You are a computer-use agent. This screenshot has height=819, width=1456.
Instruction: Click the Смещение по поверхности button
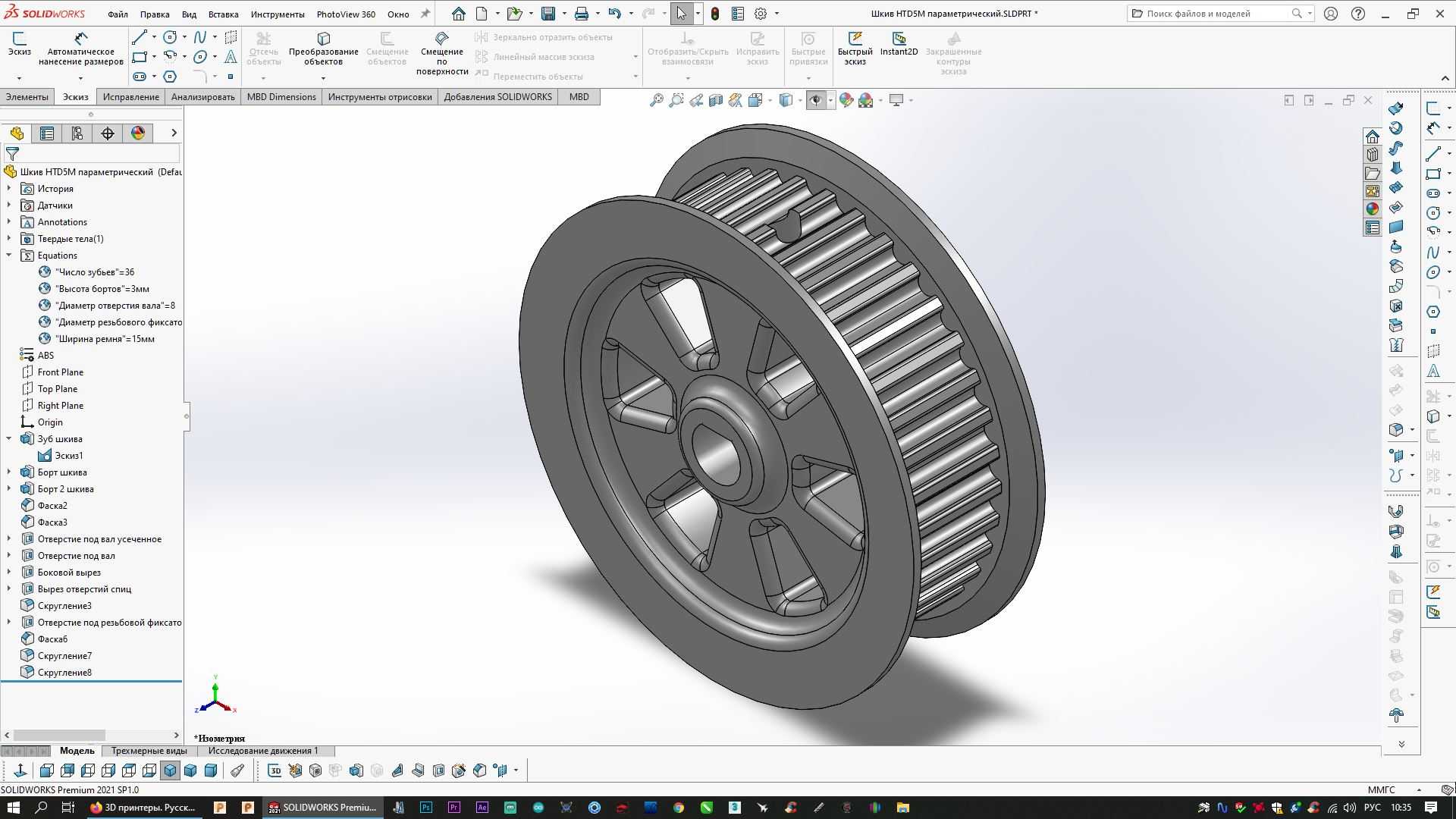pyautogui.click(x=442, y=53)
